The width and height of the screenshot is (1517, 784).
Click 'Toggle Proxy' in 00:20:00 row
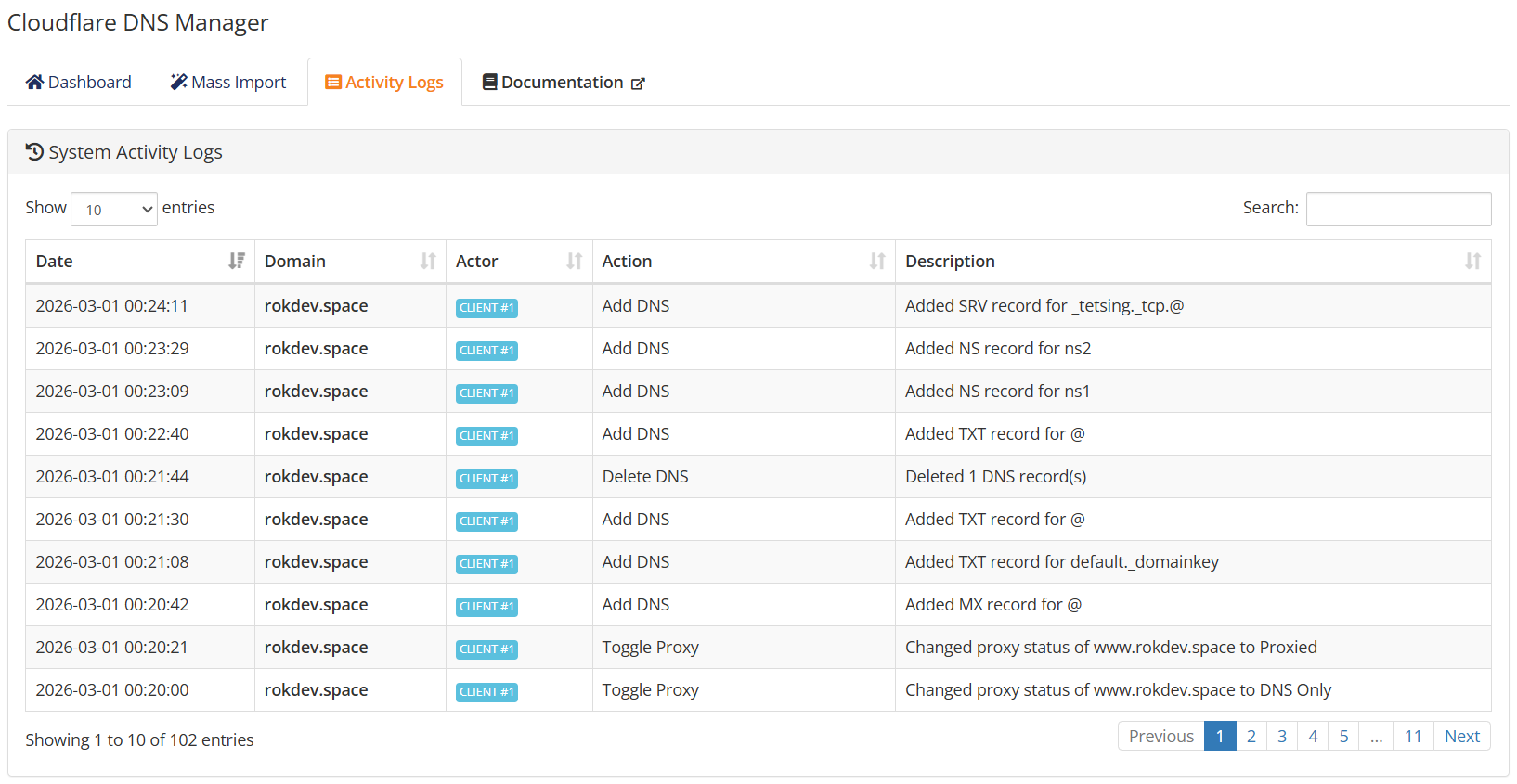[x=651, y=689]
